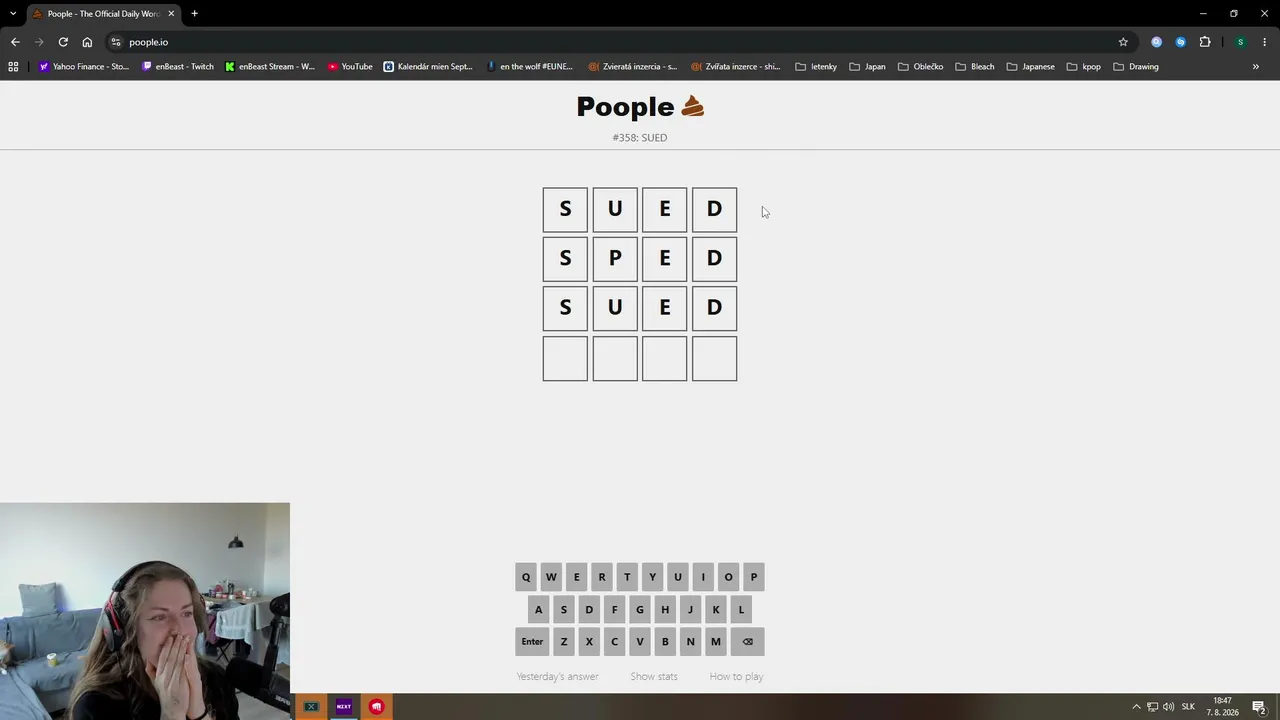Open the Show stats link
The height and width of the screenshot is (720, 1280).
(x=654, y=677)
